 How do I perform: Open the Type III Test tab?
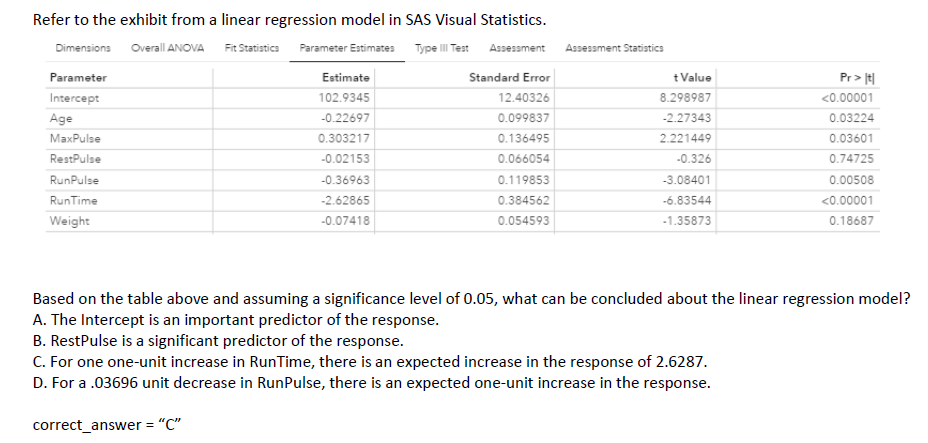click(442, 48)
